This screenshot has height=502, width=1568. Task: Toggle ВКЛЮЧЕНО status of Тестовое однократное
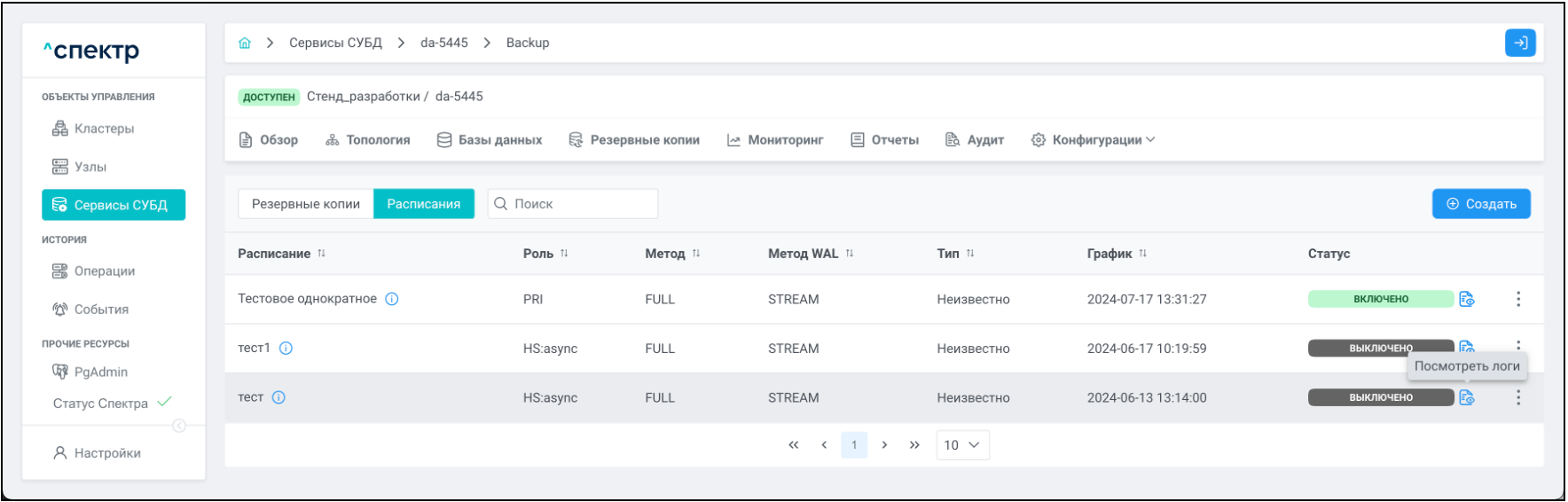click(1380, 299)
